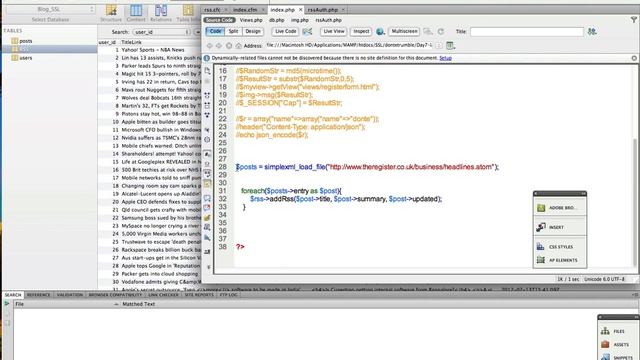Open the Adobe BrowserLab panel
This screenshot has height=360, width=640.
(560, 208)
